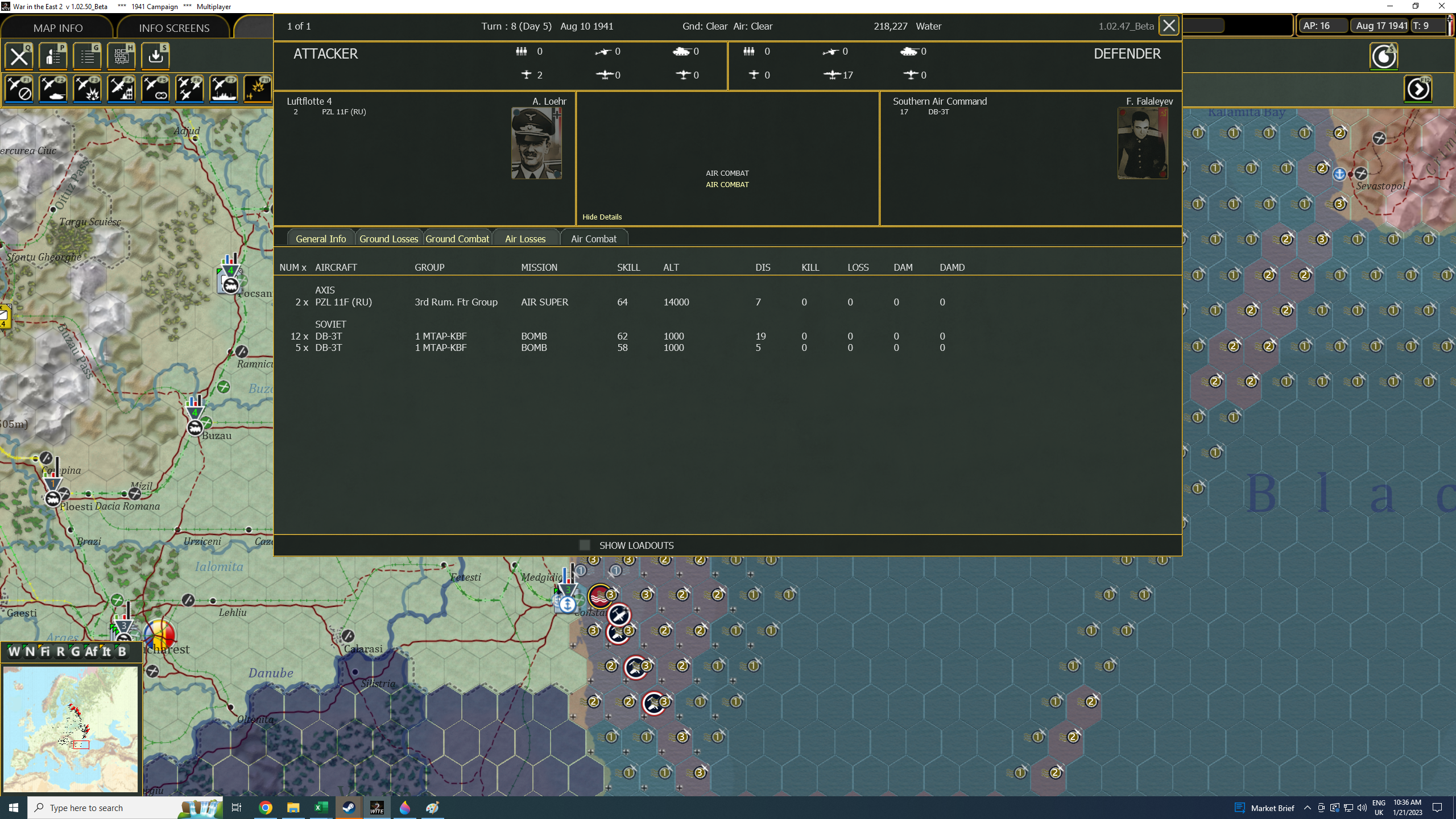Toggle the N map overlay button
This screenshot has width=1456, height=819.
[30, 652]
